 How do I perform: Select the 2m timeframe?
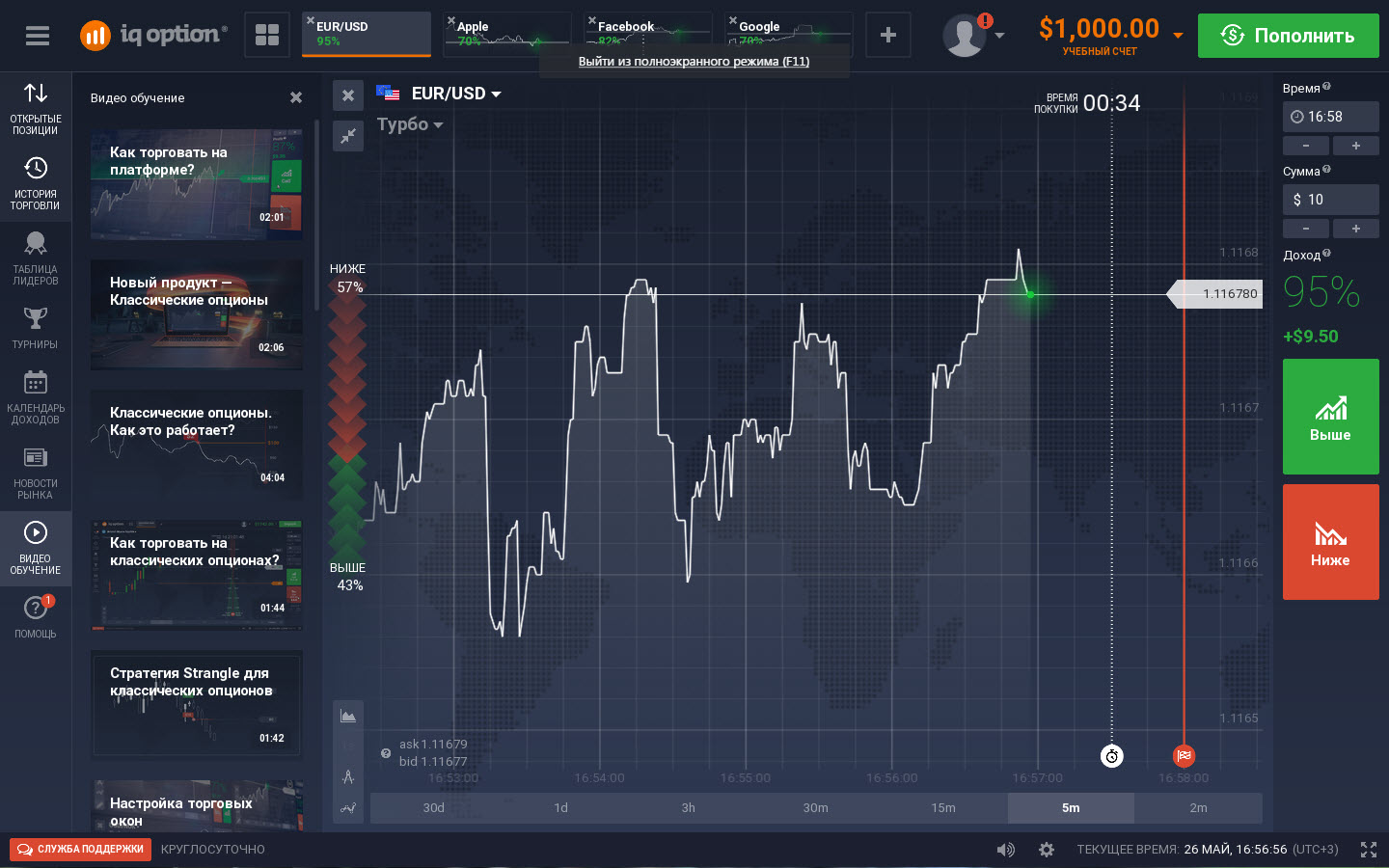1198,808
